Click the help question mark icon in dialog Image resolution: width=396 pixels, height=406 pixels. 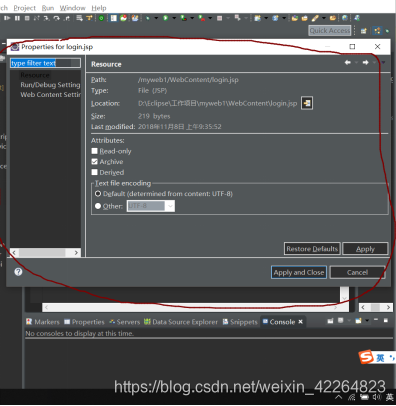tap(18, 272)
